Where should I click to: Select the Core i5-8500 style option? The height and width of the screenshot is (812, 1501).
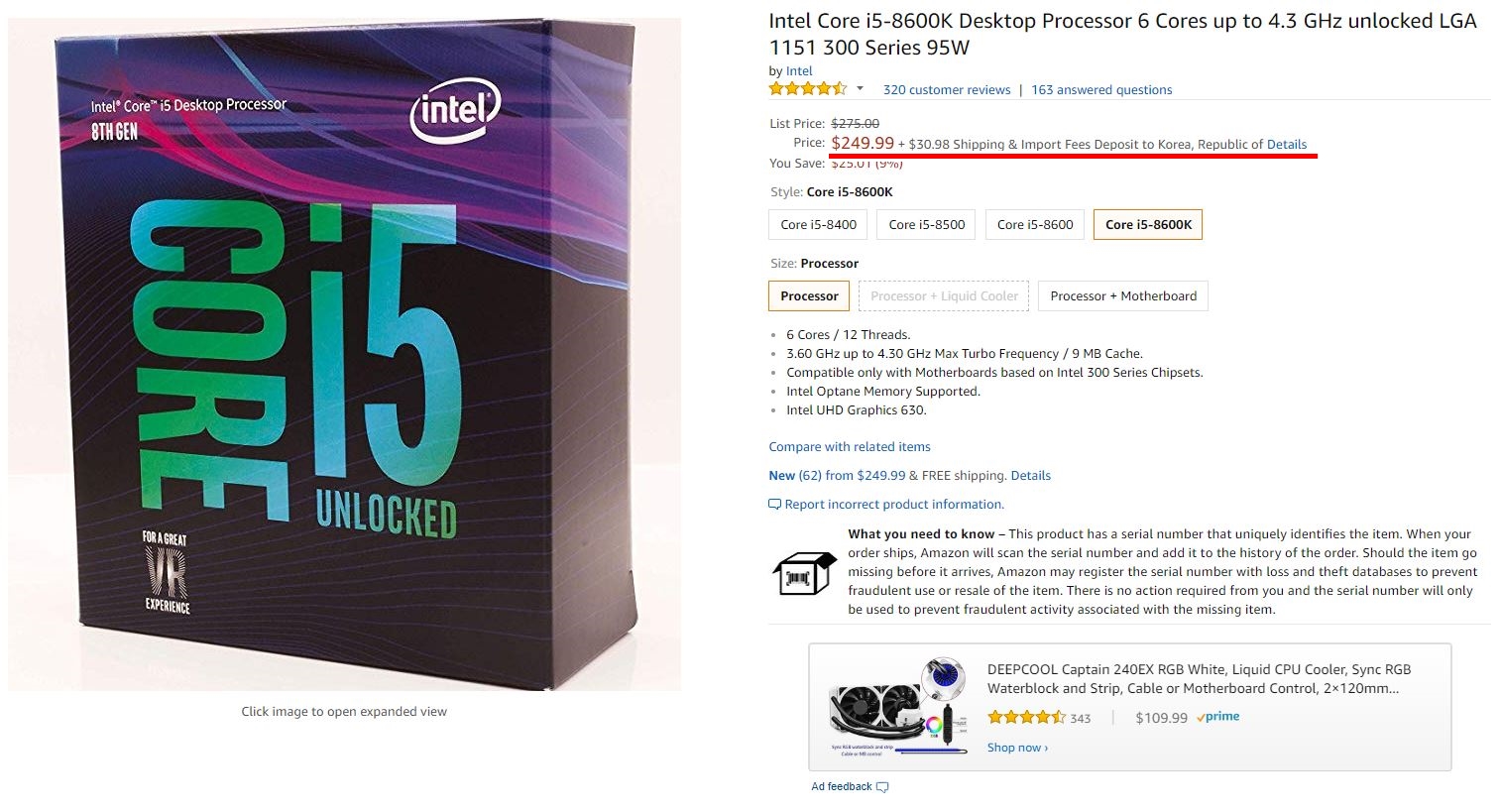927,225
